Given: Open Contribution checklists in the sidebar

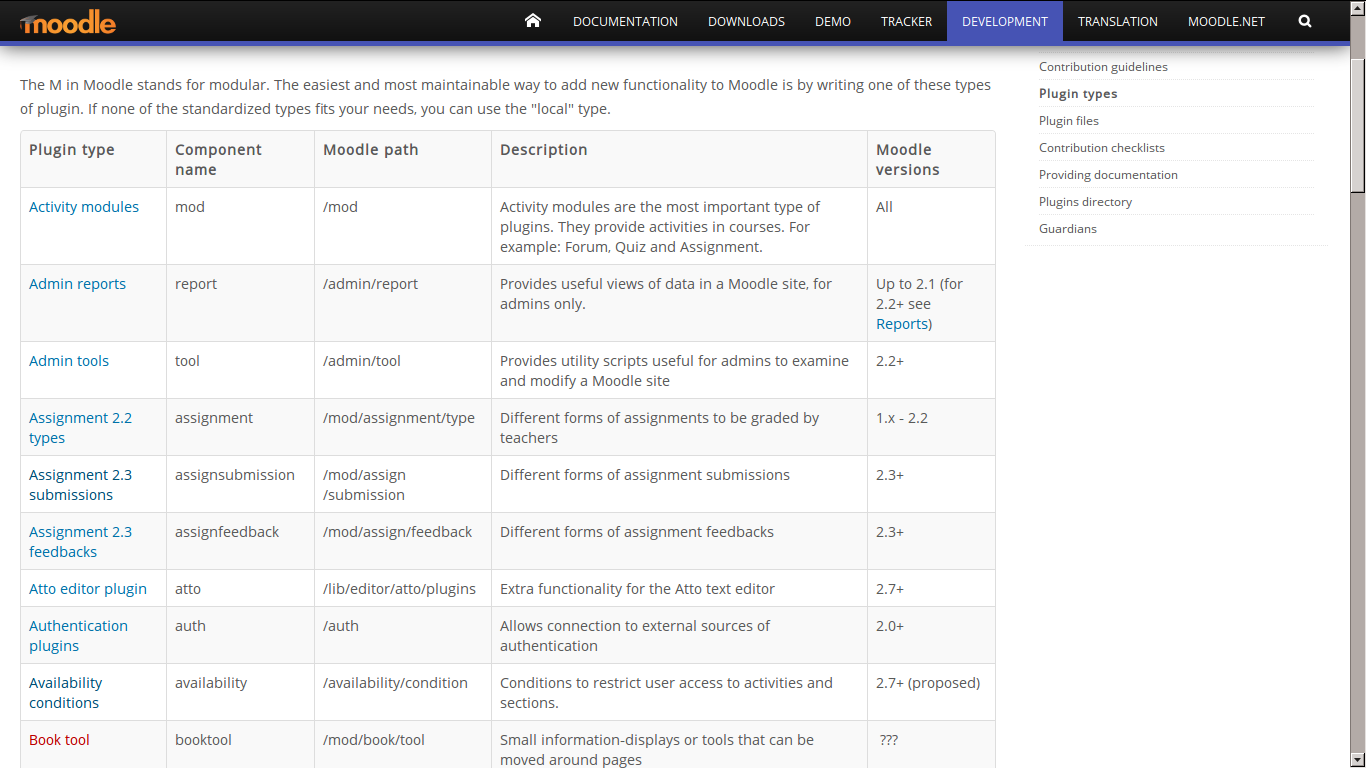Looking at the screenshot, I should pyautogui.click(x=1102, y=148).
